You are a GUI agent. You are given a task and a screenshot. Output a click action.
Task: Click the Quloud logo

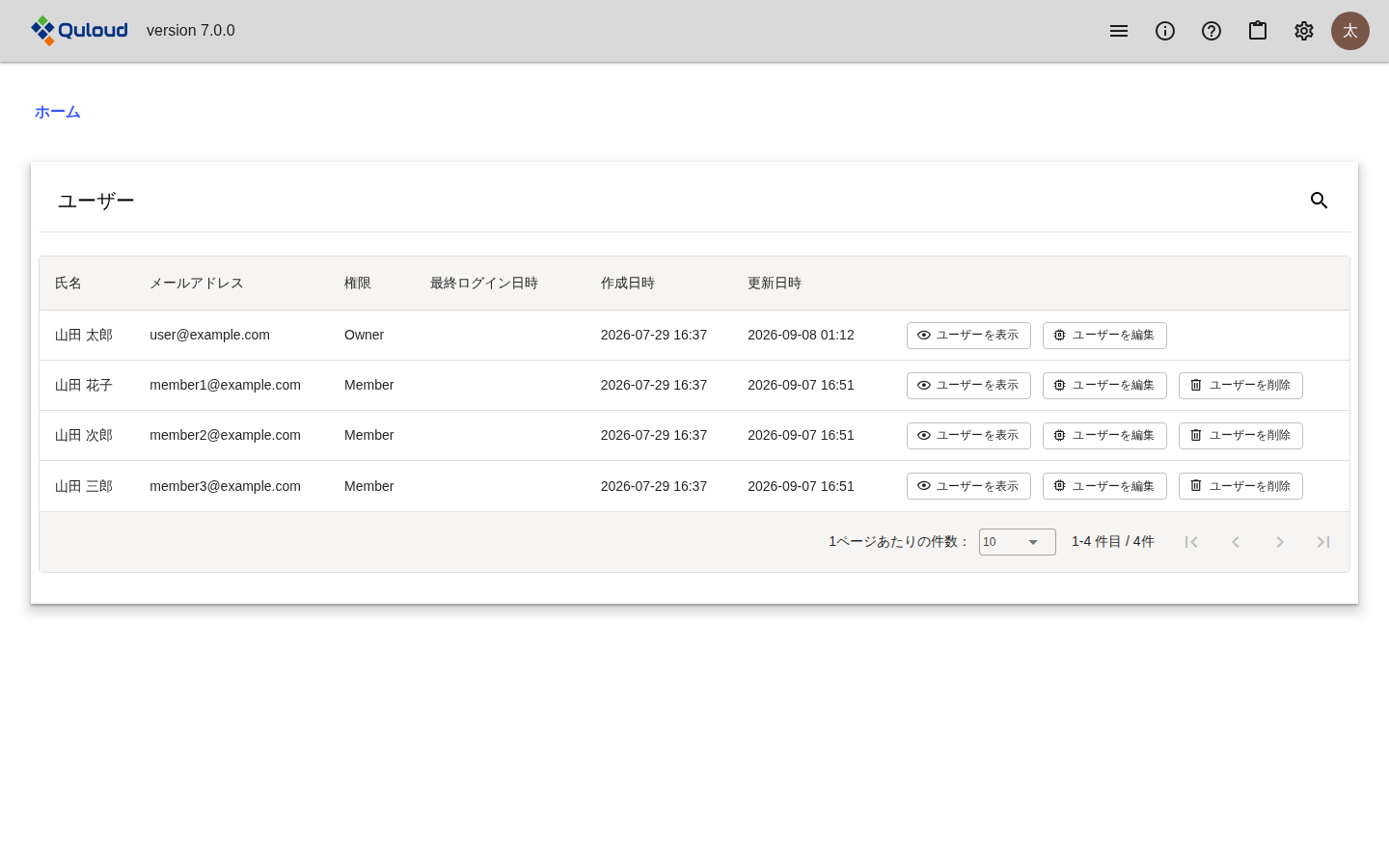coord(79,31)
